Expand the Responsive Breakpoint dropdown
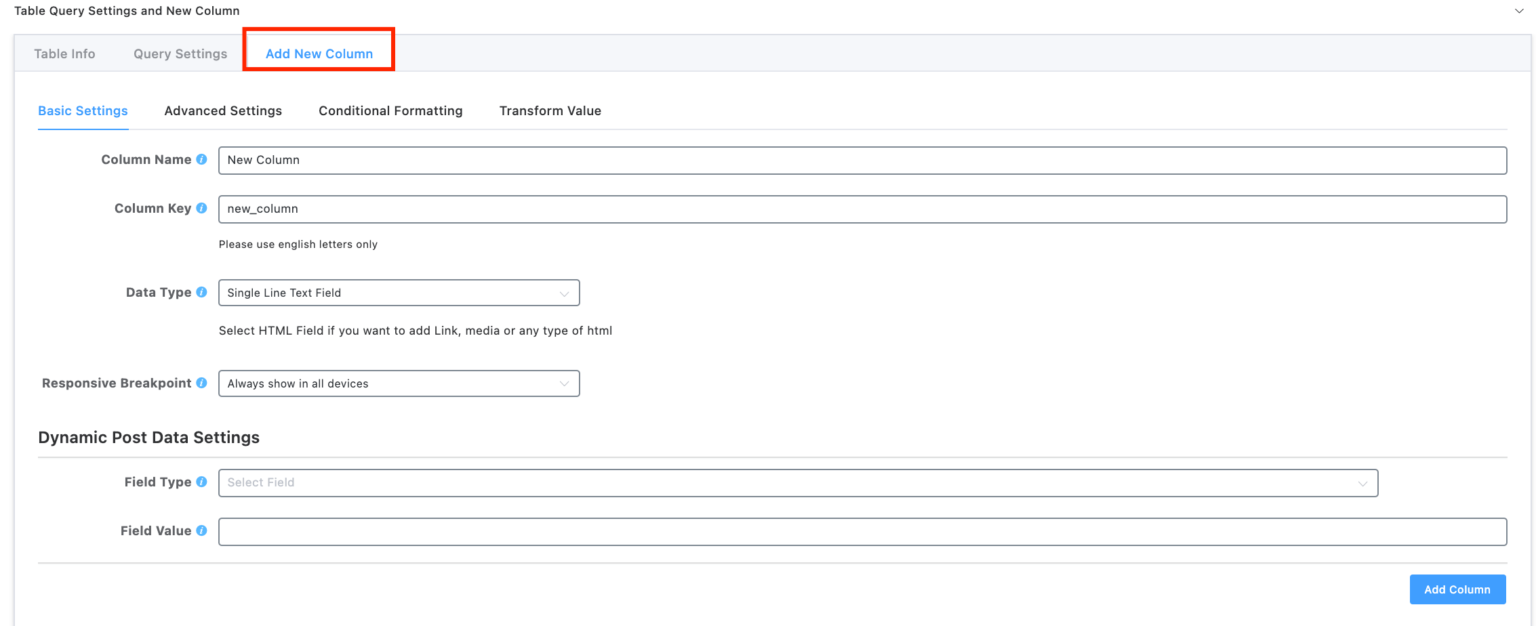1536x626 pixels. 398,383
